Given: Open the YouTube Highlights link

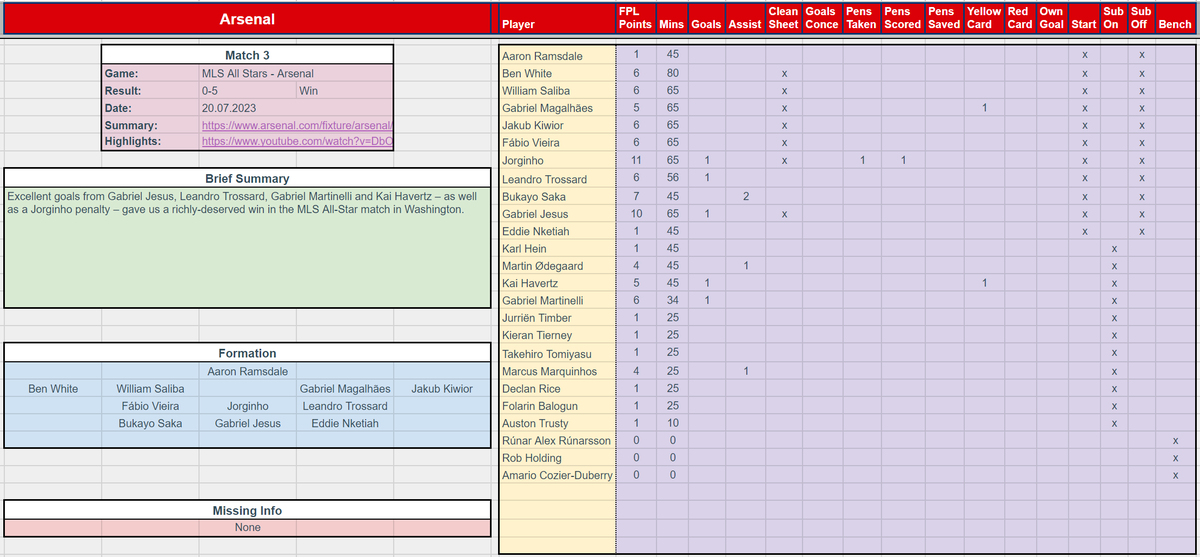Looking at the screenshot, I should (x=297, y=142).
